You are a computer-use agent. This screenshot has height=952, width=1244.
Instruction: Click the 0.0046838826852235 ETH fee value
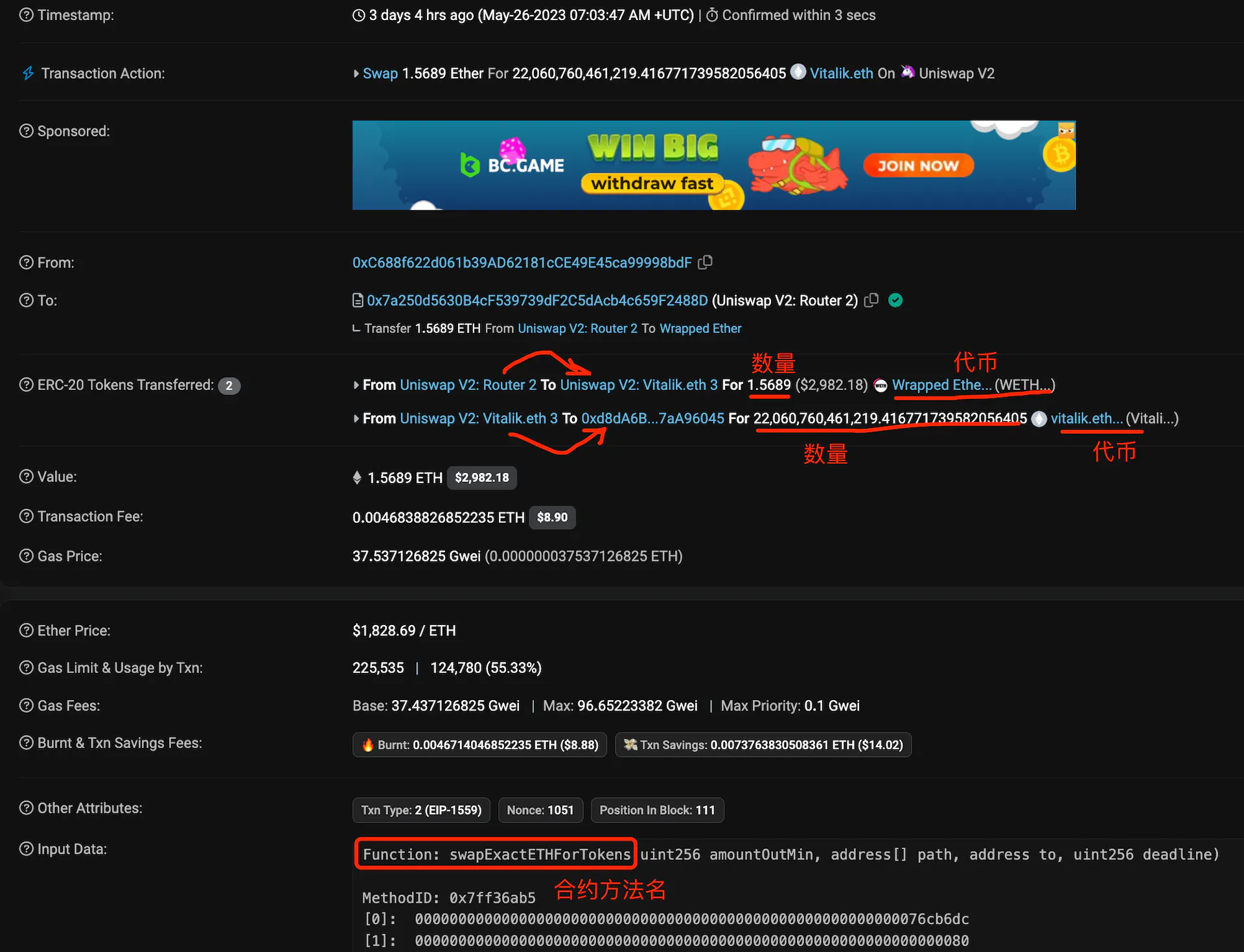click(x=439, y=517)
